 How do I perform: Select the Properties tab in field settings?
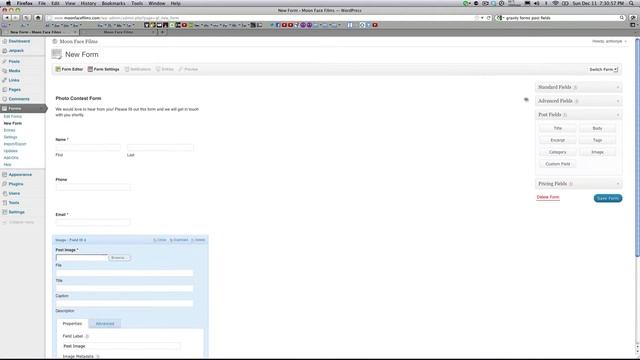[72, 324]
